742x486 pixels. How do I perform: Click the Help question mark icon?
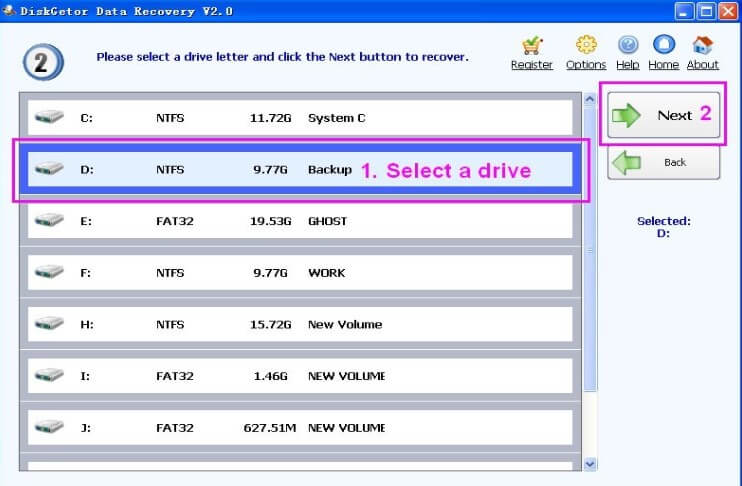coord(628,45)
